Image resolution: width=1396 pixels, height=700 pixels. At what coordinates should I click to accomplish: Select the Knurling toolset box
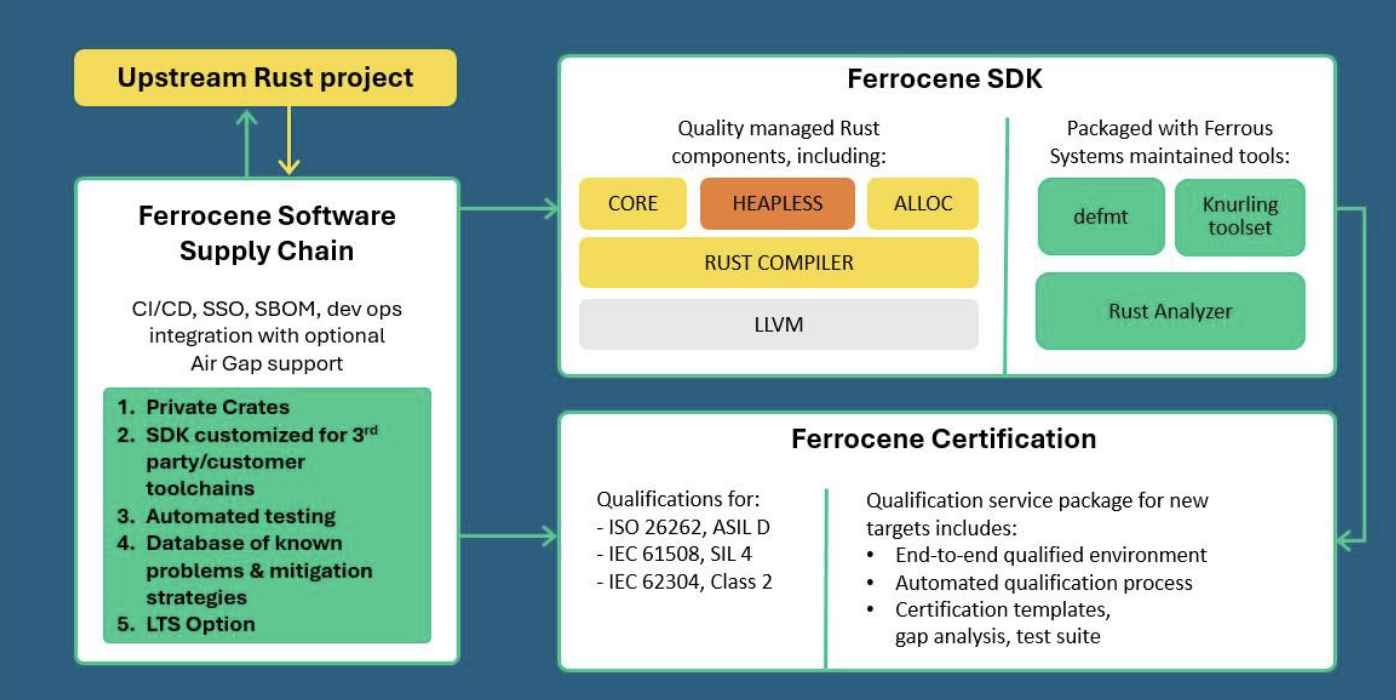click(x=1240, y=217)
